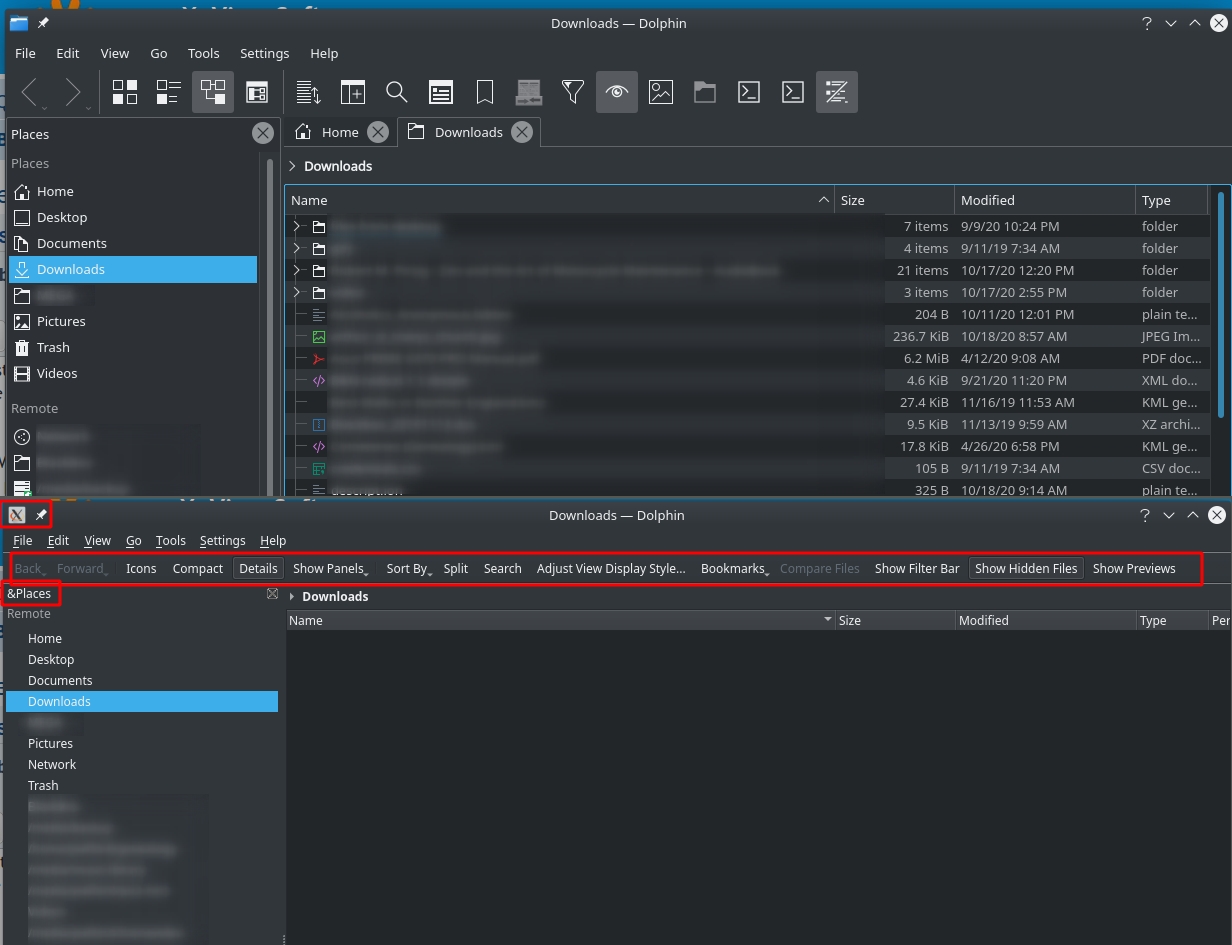Toggle the Show Hidden Files text button
The height and width of the screenshot is (945, 1232).
tap(1026, 568)
